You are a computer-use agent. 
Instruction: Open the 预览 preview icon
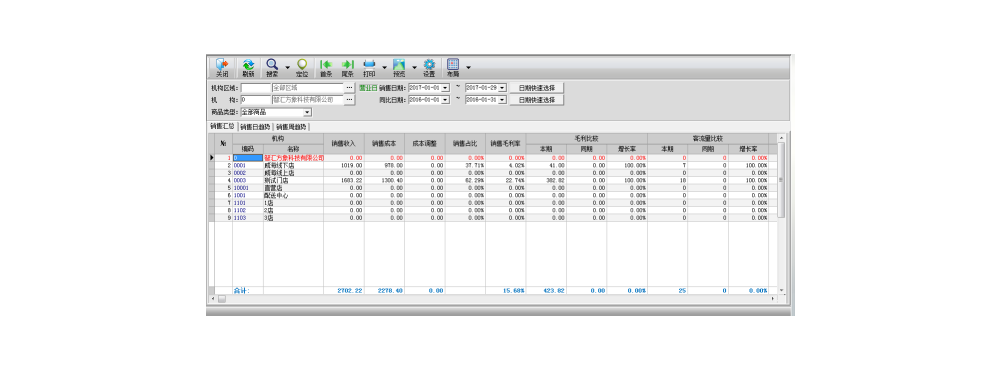click(x=399, y=68)
